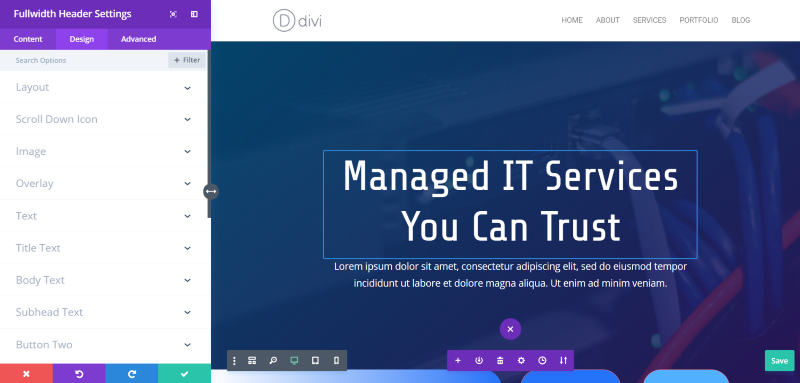This screenshot has width=800, height=383.
Task: Click the plus icon in purple toolbar
Action: pos(458,361)
